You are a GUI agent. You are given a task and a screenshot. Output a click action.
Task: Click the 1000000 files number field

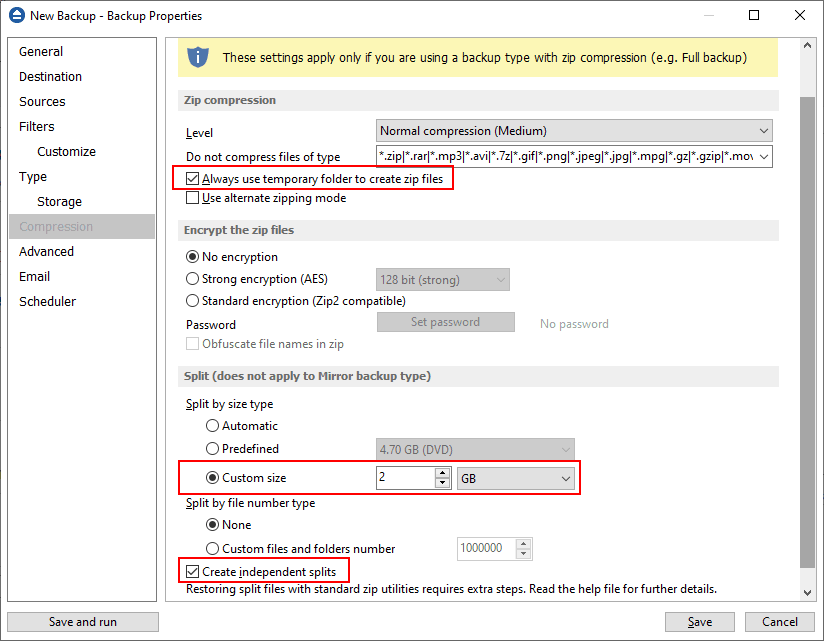coord(487,549)
